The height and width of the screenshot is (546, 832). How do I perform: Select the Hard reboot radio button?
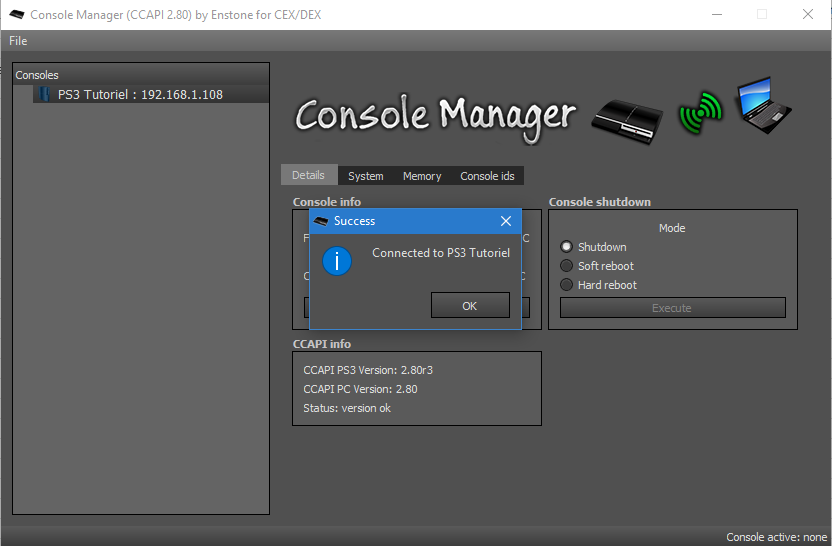(567, 285)
